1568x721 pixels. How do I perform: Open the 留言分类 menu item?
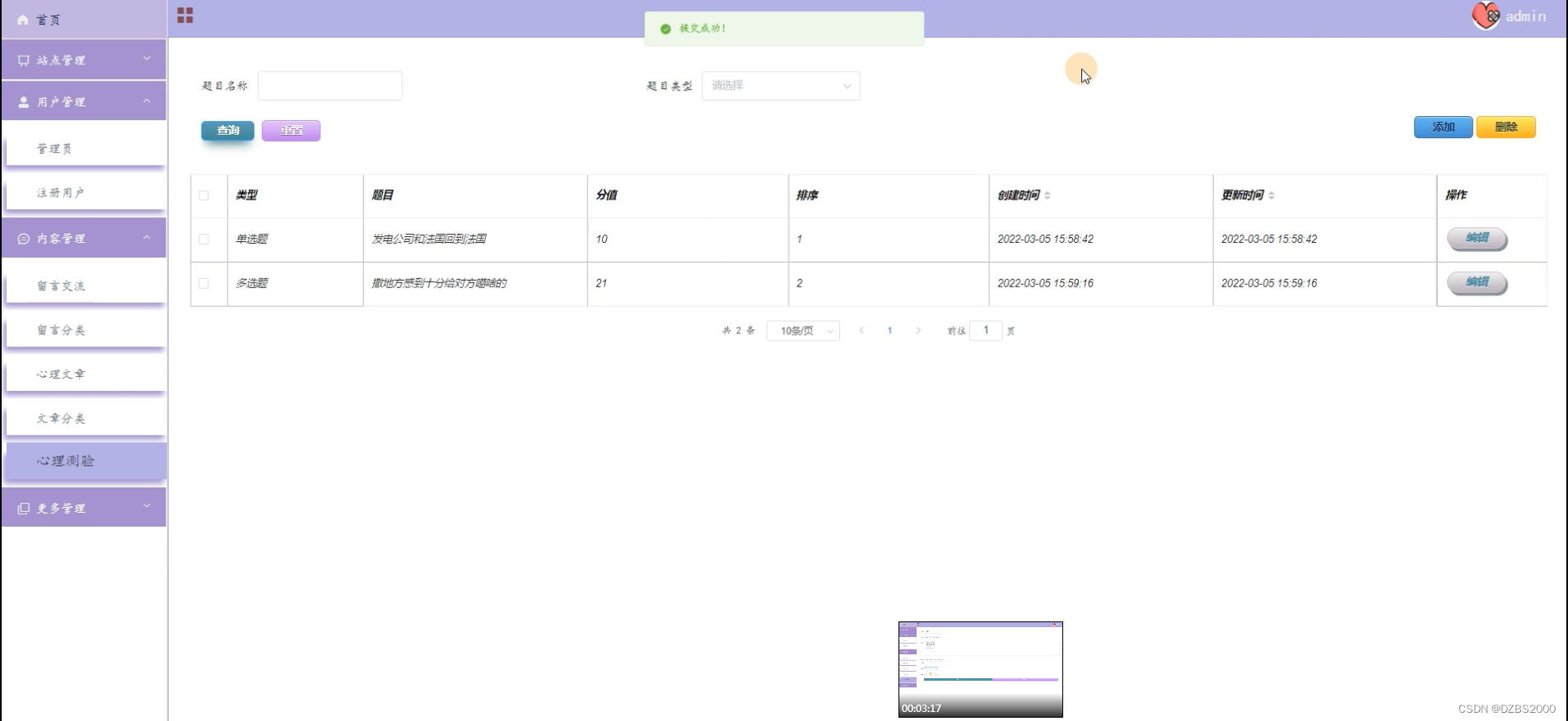click(86, 330)
